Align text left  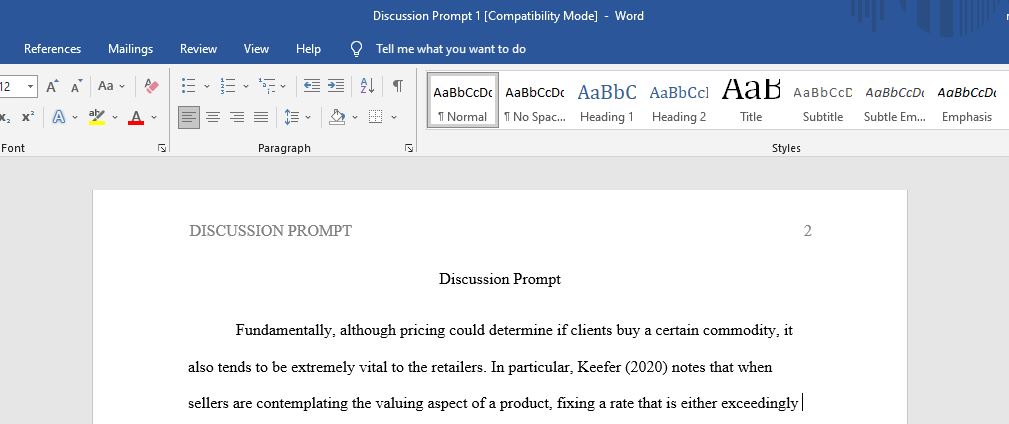[189, 117]
